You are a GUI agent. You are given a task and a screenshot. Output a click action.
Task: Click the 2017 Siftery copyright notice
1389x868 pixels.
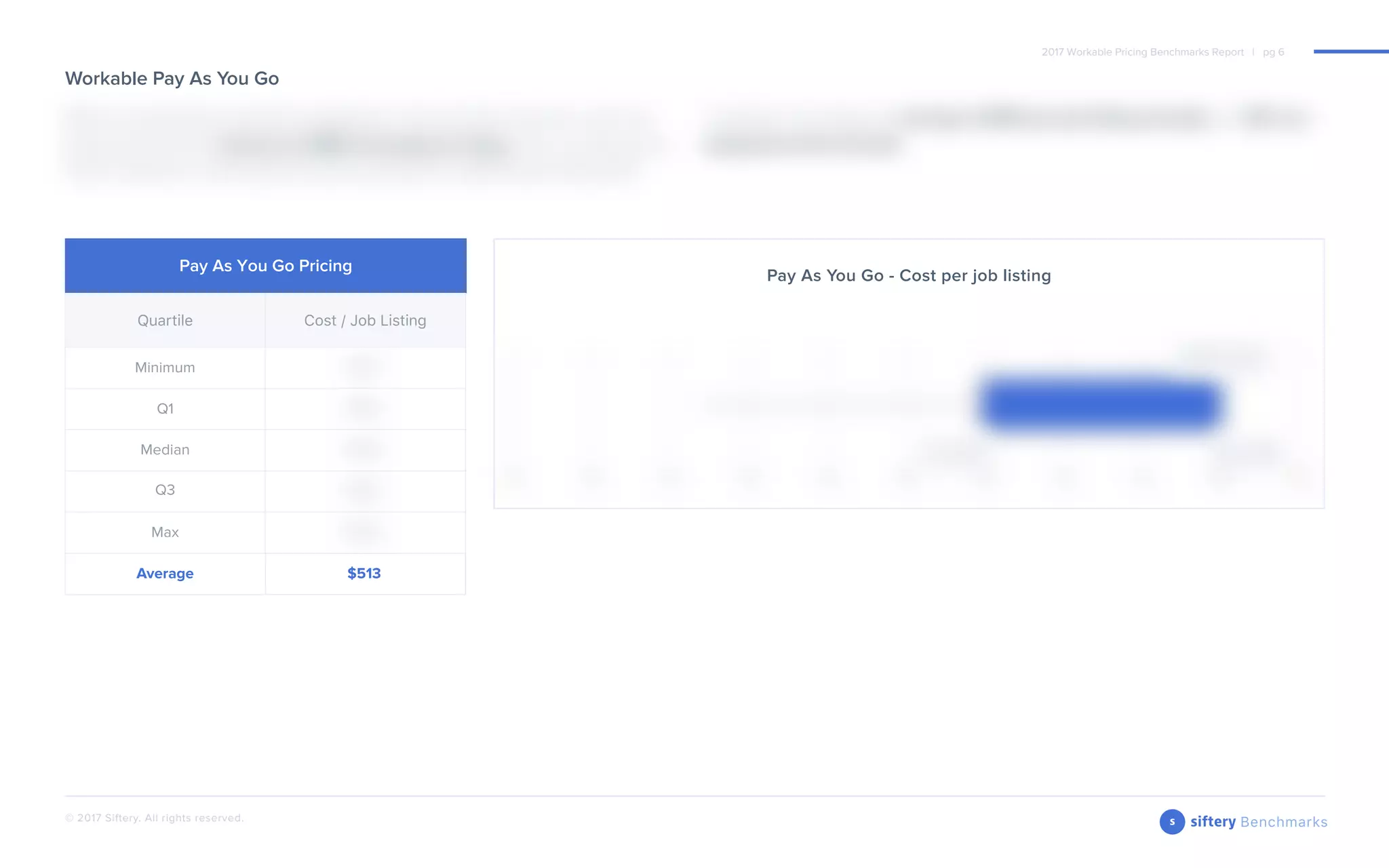(154, 818)
